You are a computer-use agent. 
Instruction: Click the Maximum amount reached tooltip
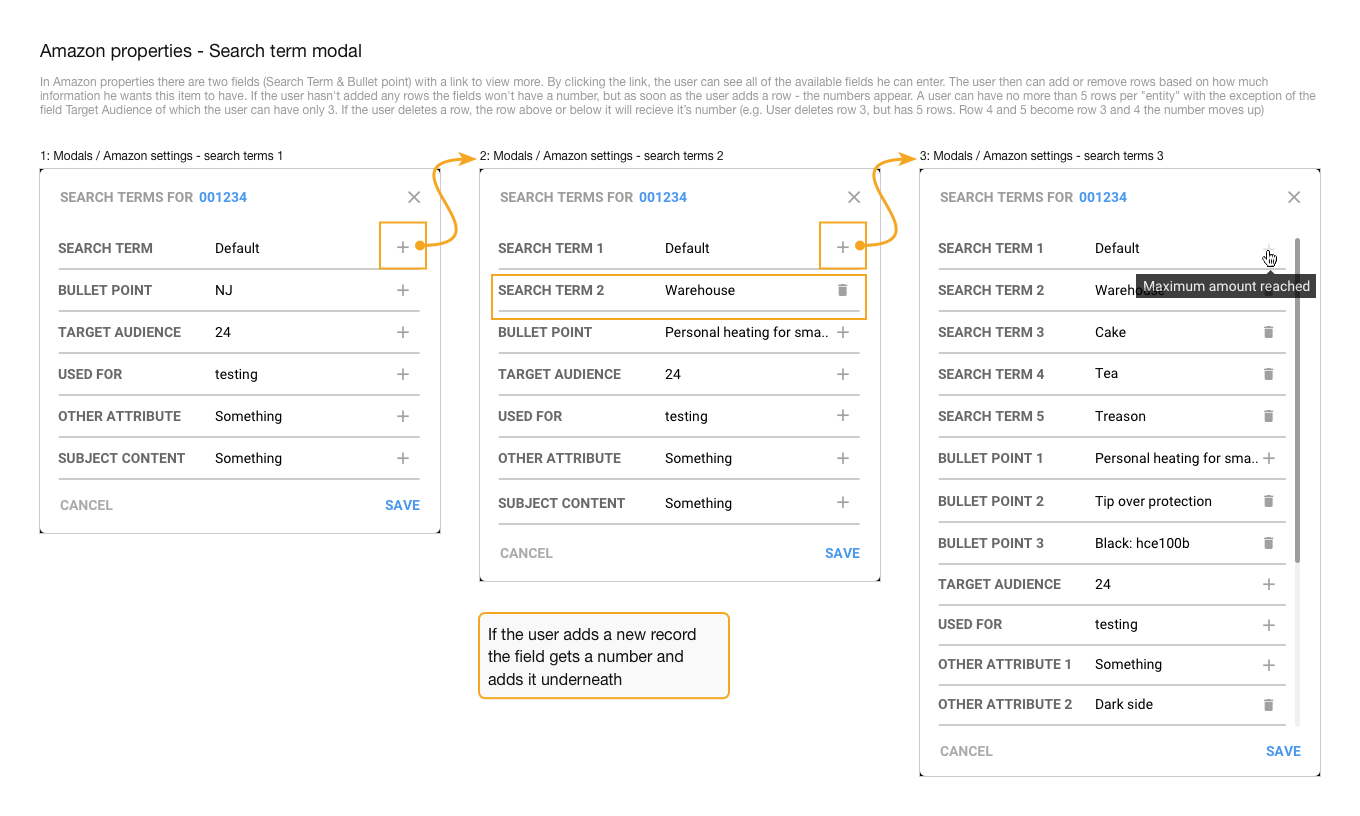click(1226, 286)
